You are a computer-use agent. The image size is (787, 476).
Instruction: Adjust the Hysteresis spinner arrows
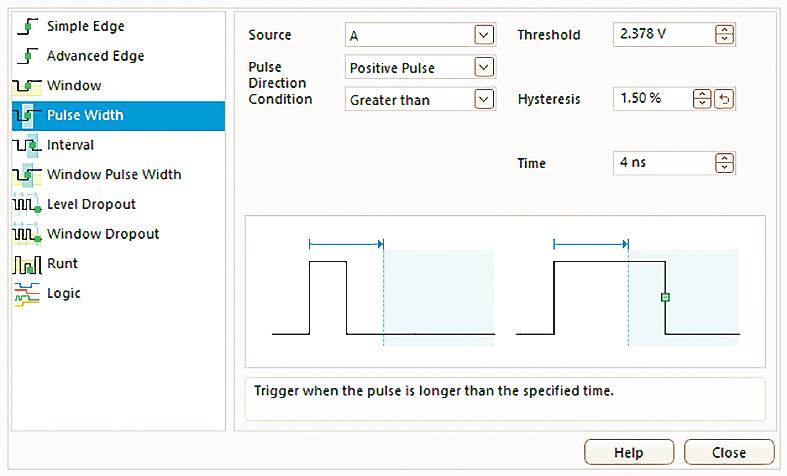pos(702,99)
